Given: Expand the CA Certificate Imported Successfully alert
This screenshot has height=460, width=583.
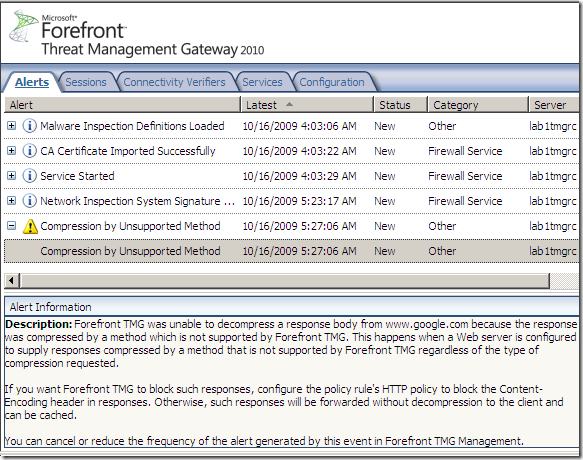Looking at the screenshot, I should (12, 151).
